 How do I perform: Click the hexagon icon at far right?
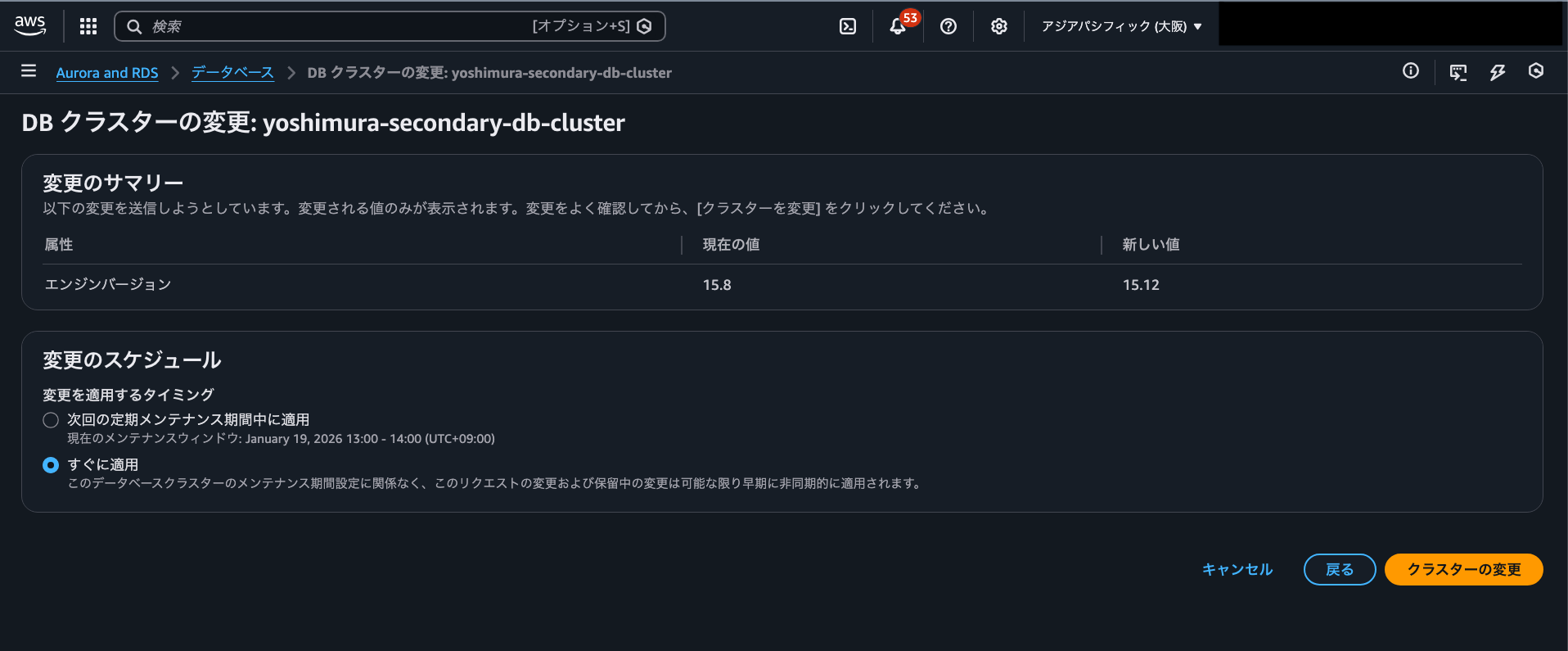[x=1536, y=71]
